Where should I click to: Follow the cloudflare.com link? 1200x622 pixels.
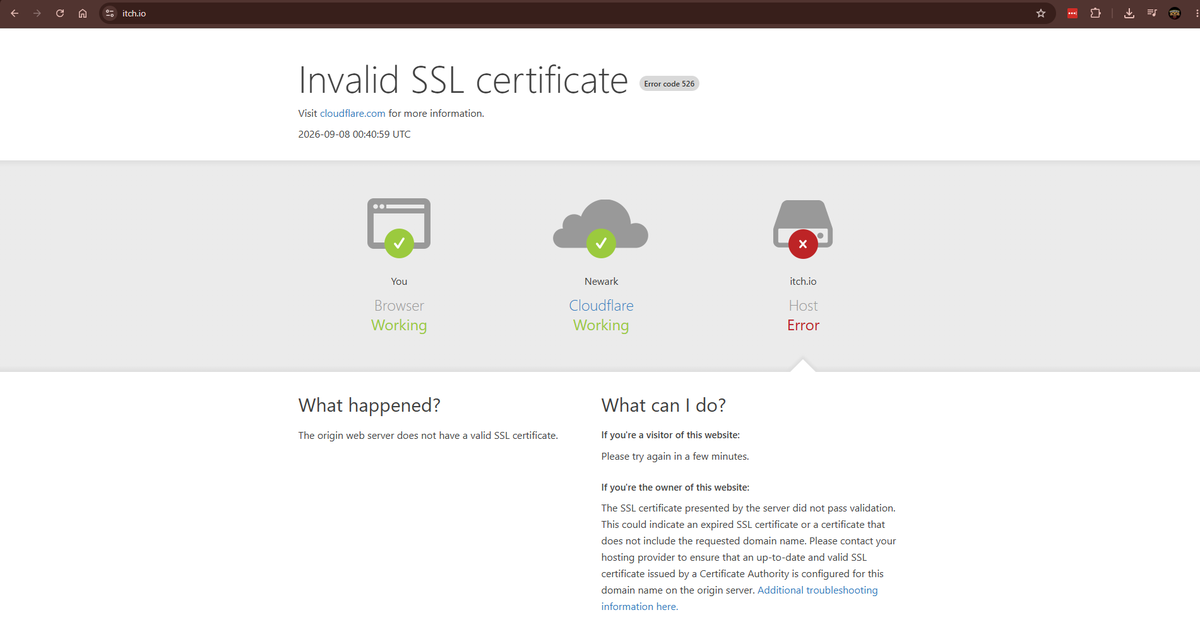point(352,113)
